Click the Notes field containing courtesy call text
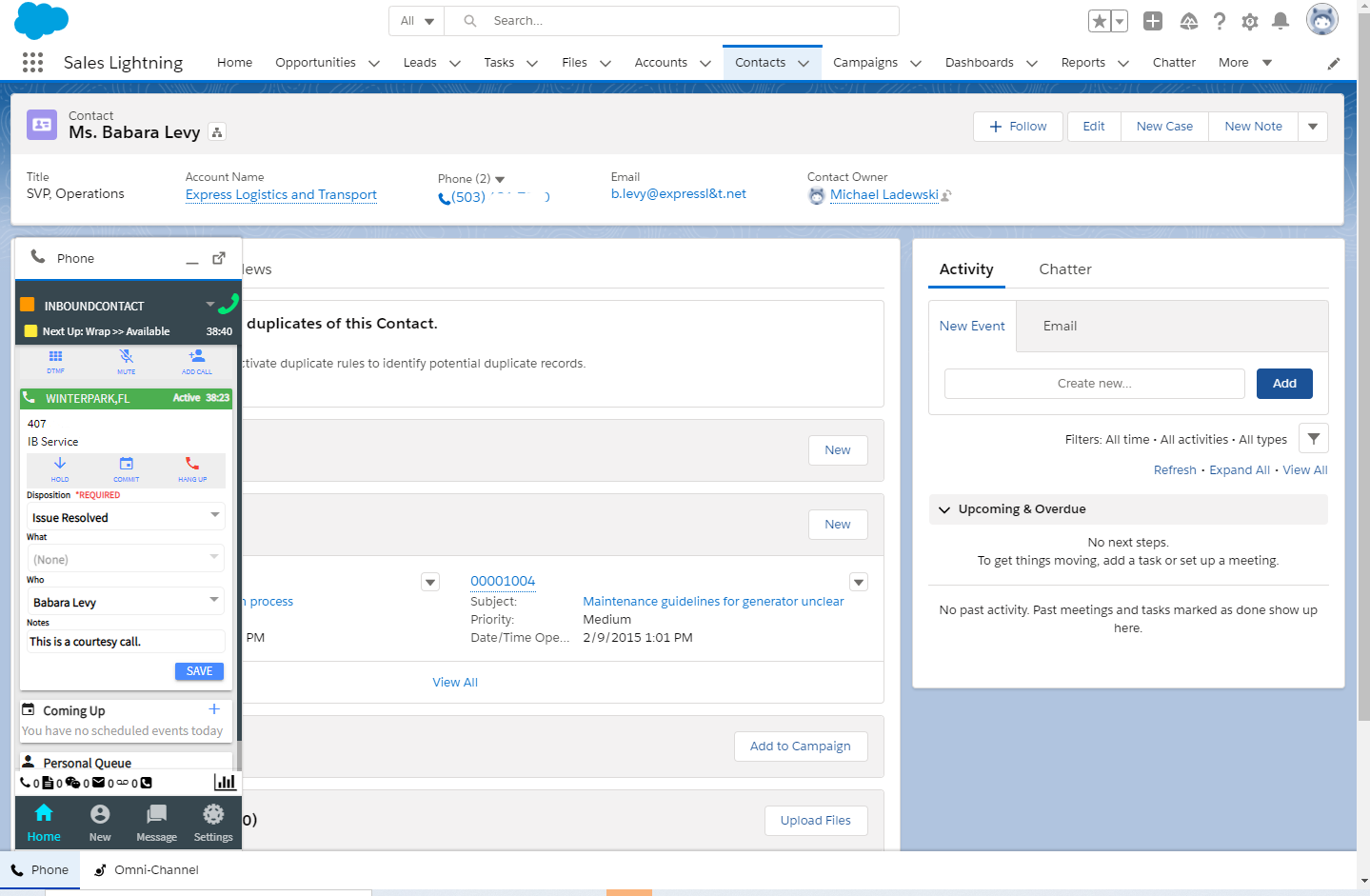 tap(125, 641)
